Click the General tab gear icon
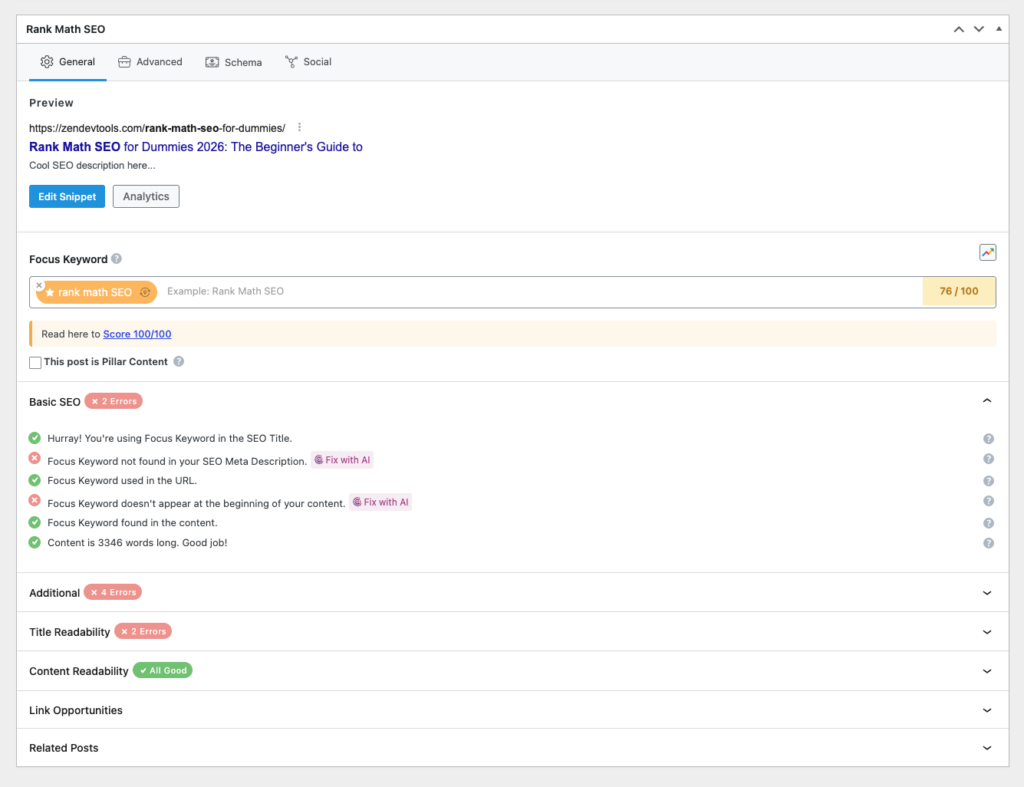The width and height of the screenshot is (1024, 787). [47, 62]
